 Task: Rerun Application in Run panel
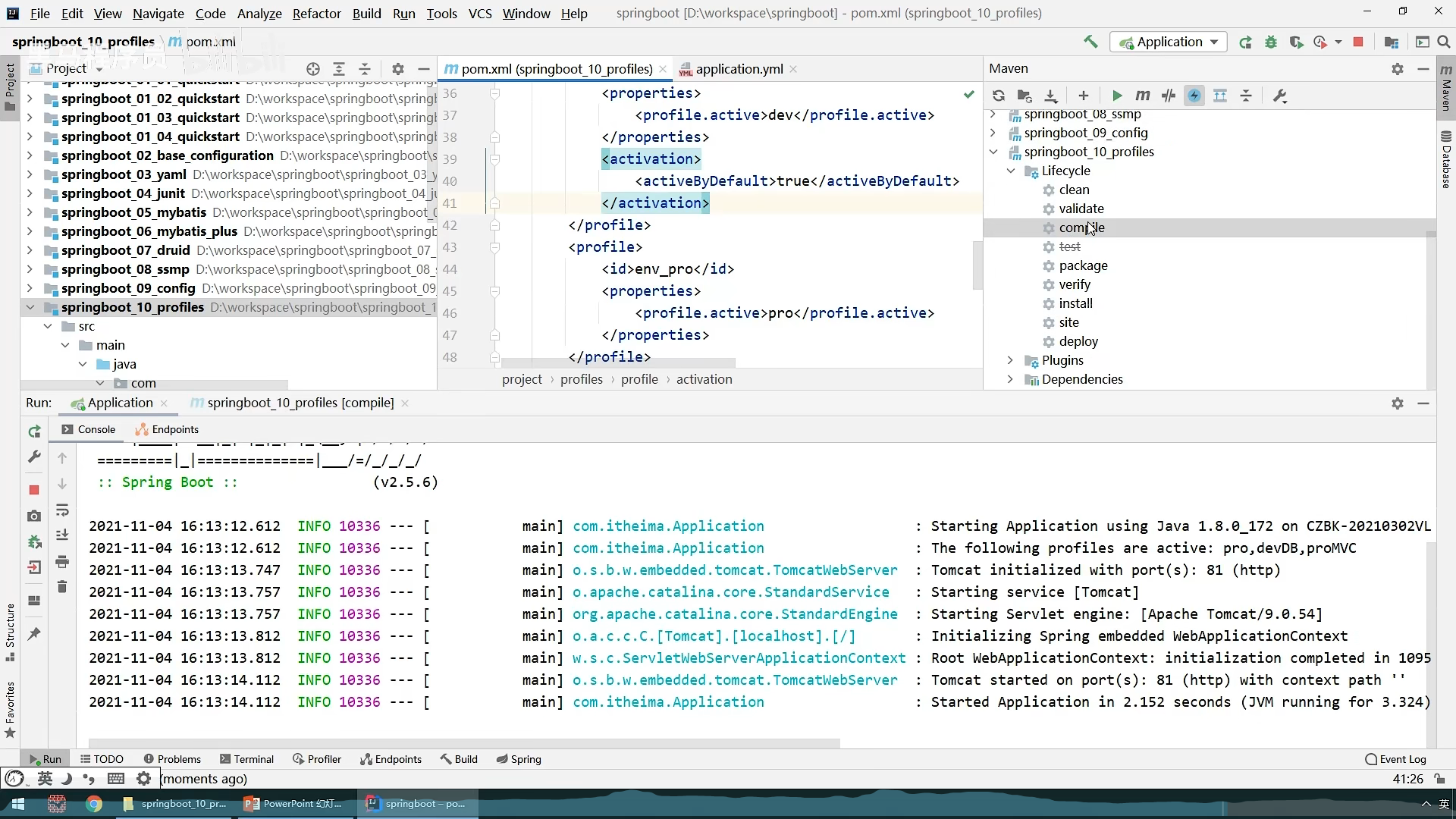tap(34, 431)
